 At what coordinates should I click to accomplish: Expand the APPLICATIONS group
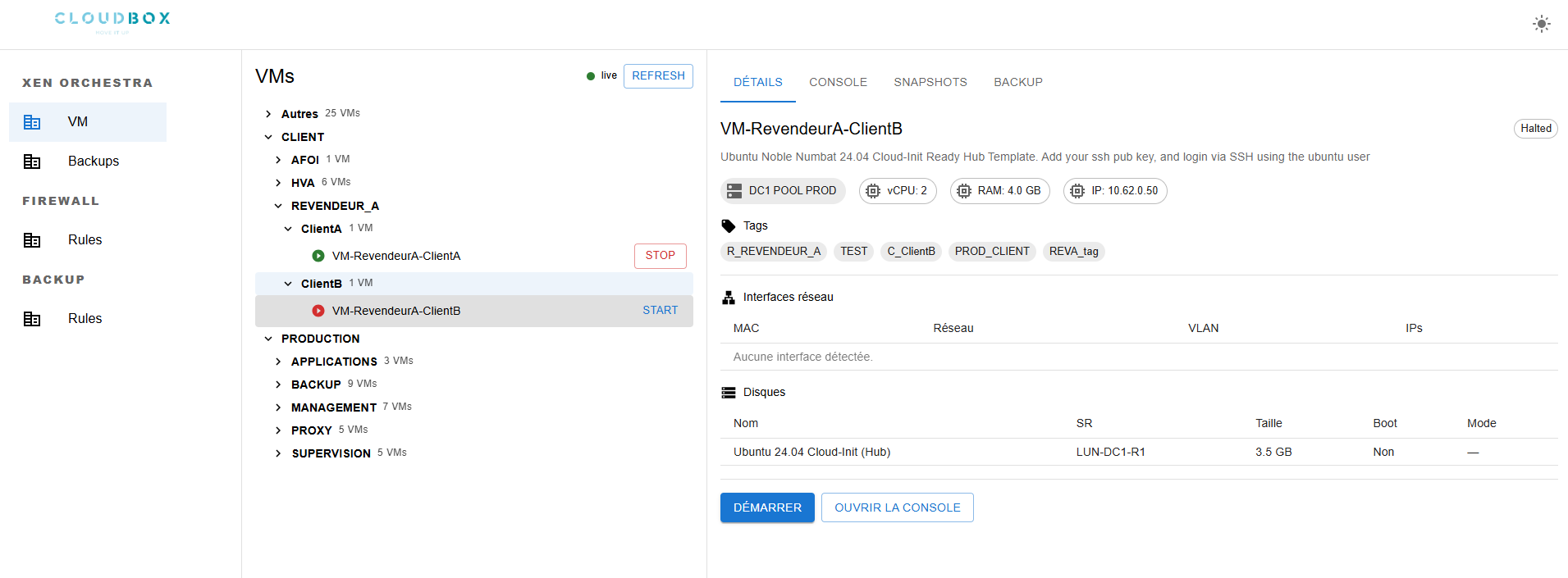[278, 362]
